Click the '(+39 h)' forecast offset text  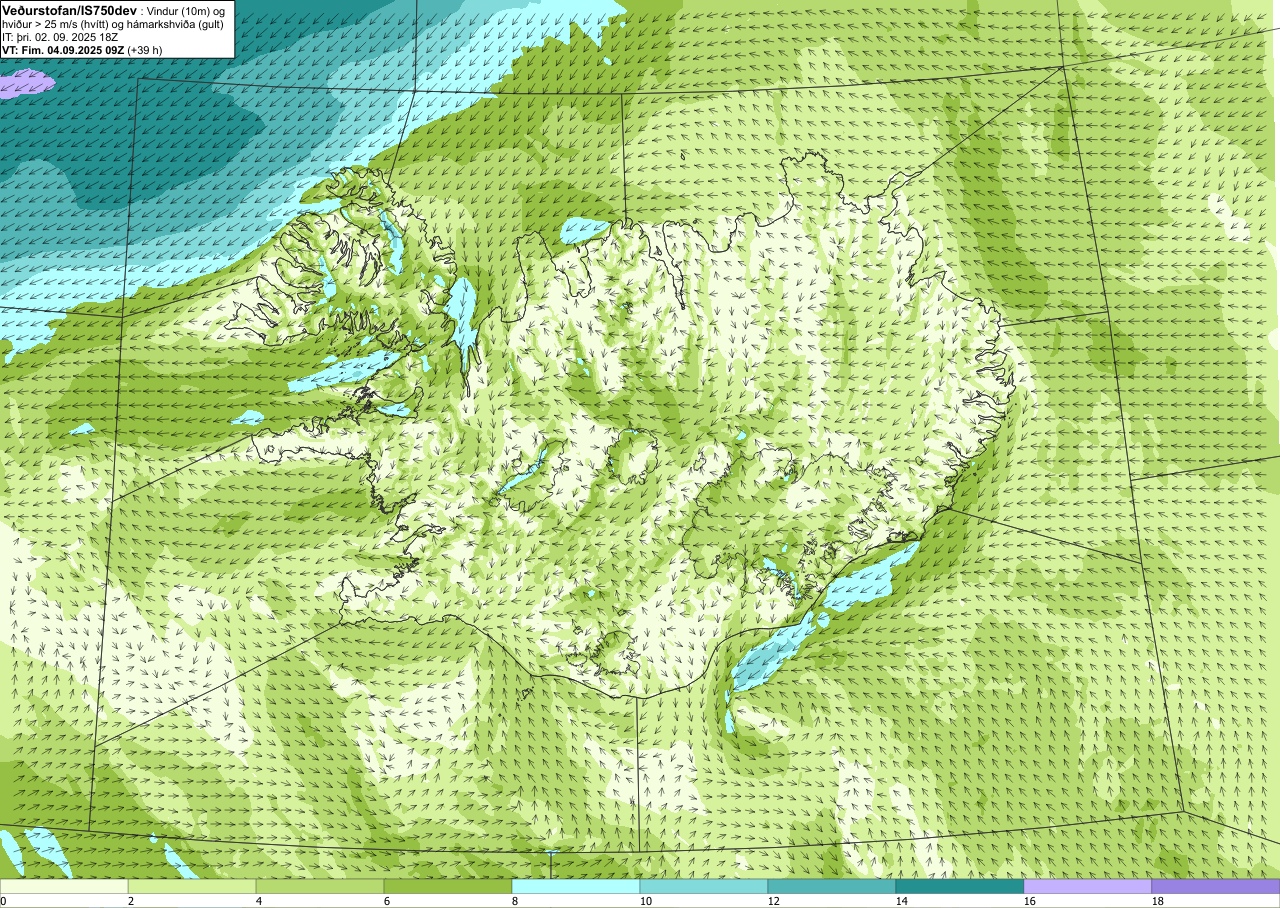pyautogui.click(x=145, y=49)
